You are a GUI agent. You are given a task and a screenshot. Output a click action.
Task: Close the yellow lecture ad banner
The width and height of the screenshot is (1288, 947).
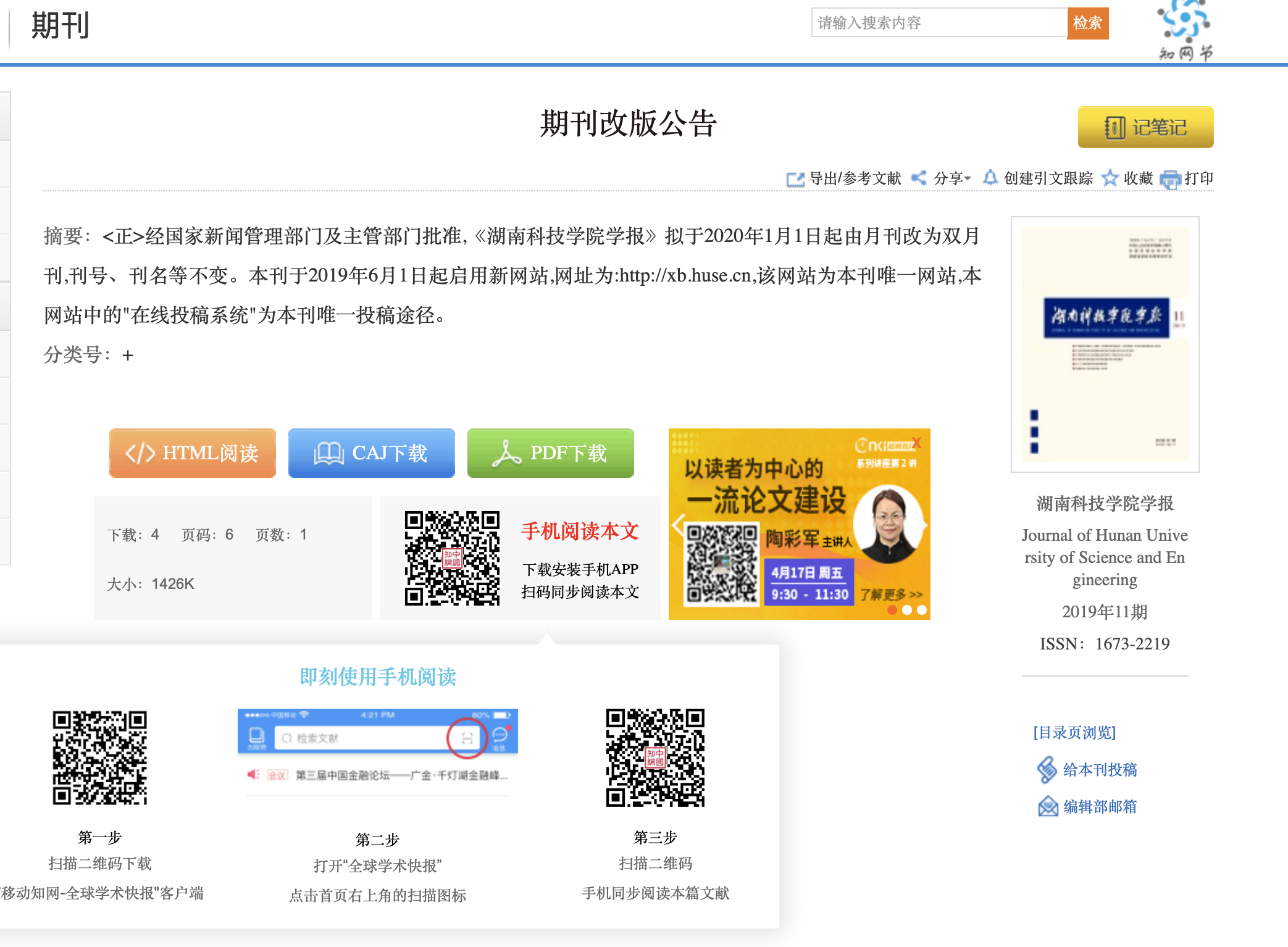[x=917, y=443]
